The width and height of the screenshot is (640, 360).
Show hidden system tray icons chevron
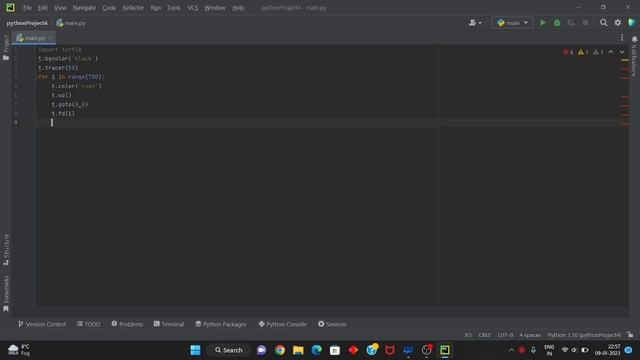point(511,350)
